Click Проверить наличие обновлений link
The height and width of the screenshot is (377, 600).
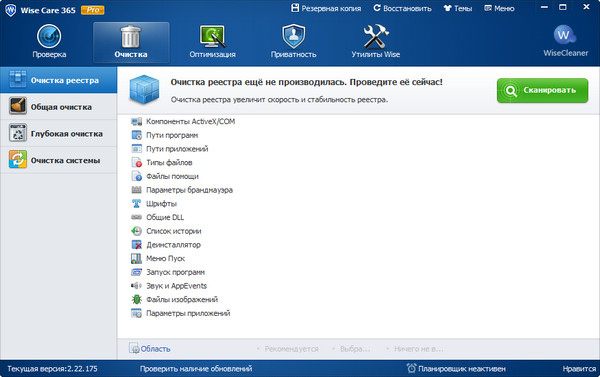pos(196,369)
